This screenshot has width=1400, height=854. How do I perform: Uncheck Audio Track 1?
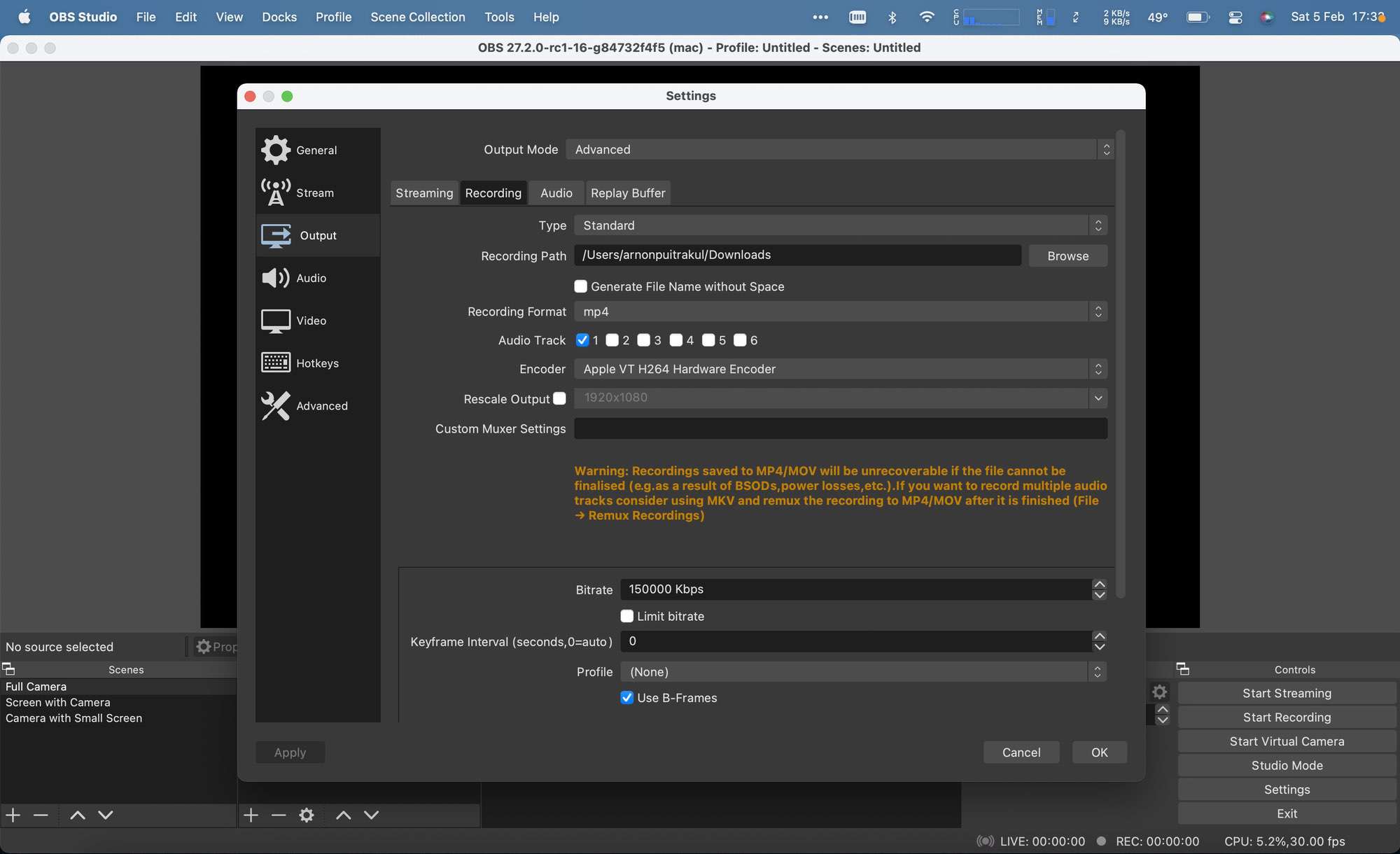tap(582, 340)
